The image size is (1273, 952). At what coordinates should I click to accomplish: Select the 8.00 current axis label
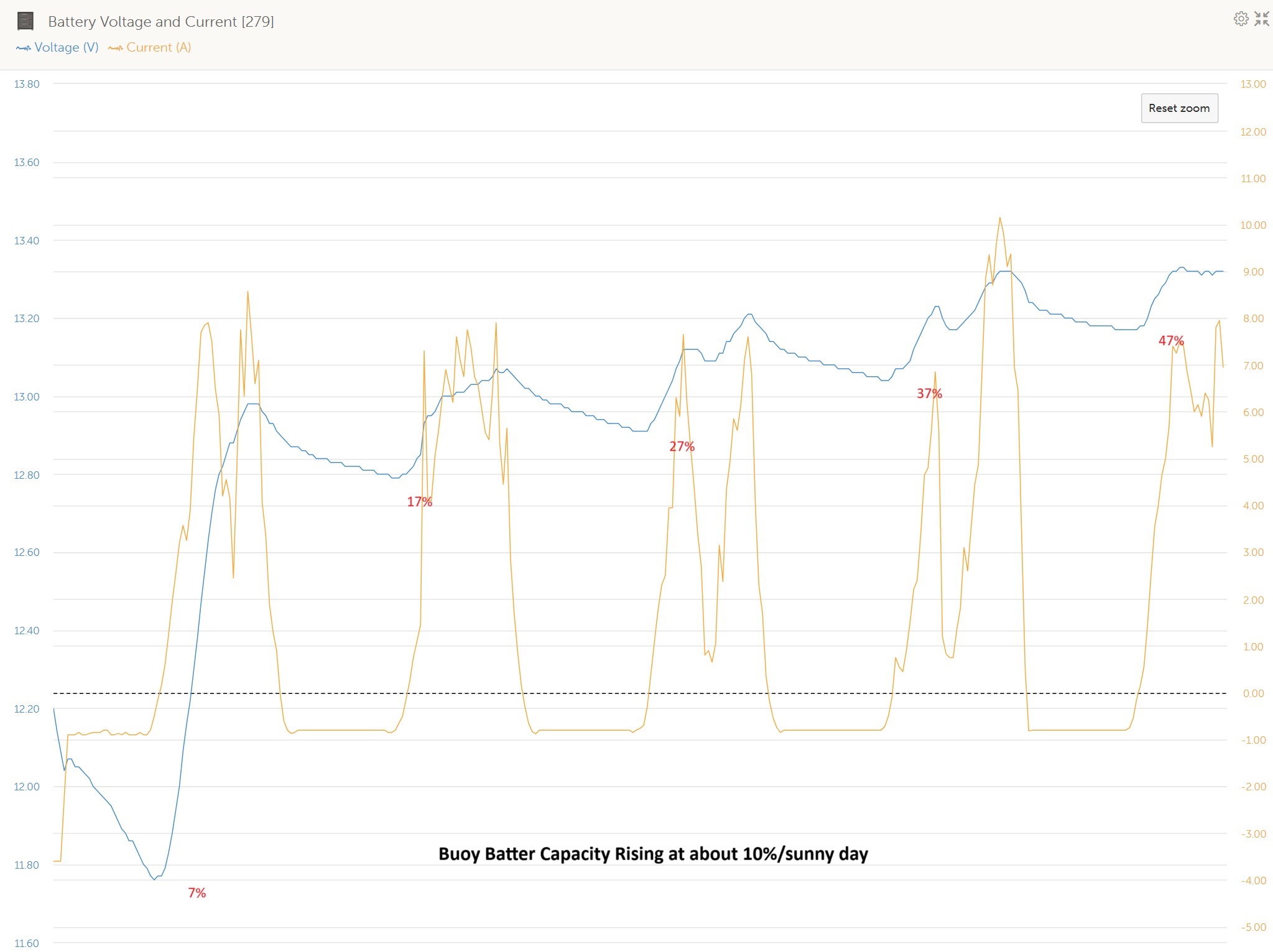(1253, 318)
